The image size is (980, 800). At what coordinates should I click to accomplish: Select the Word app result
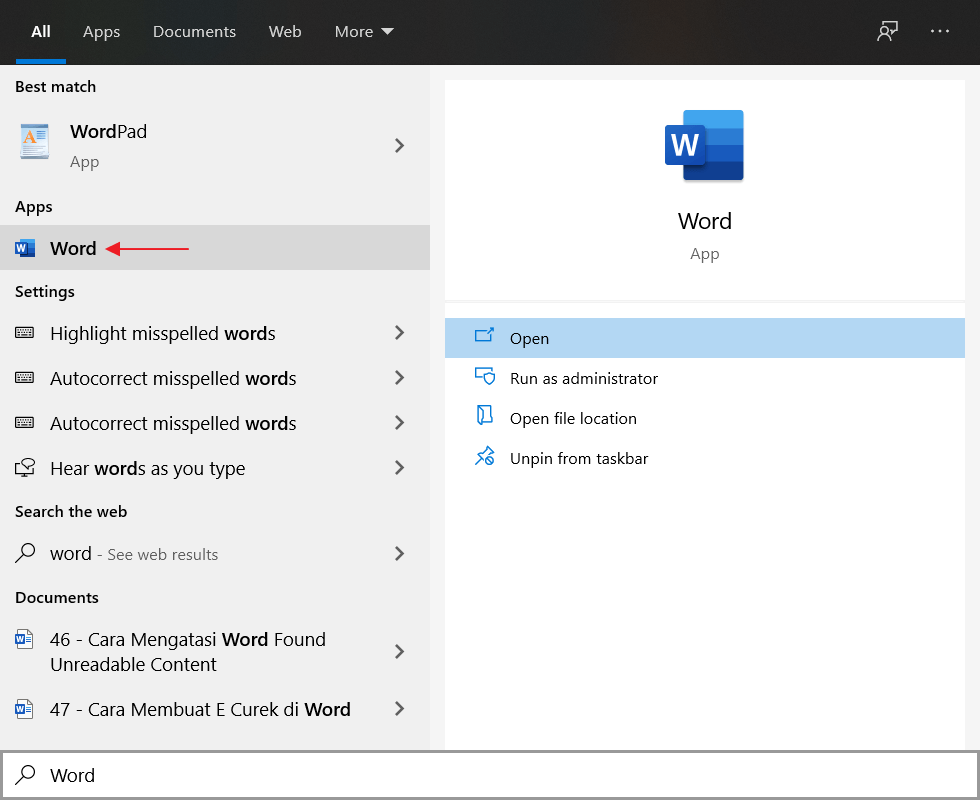pyautogui.click(x=215, y=248)
